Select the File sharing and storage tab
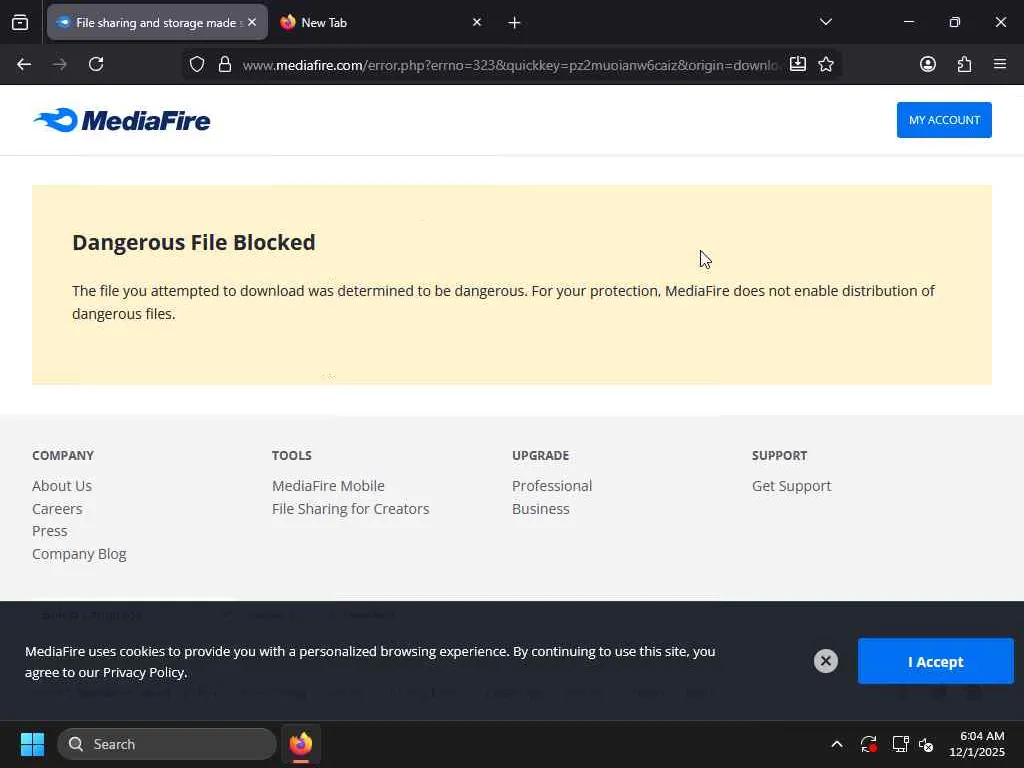 157,22
